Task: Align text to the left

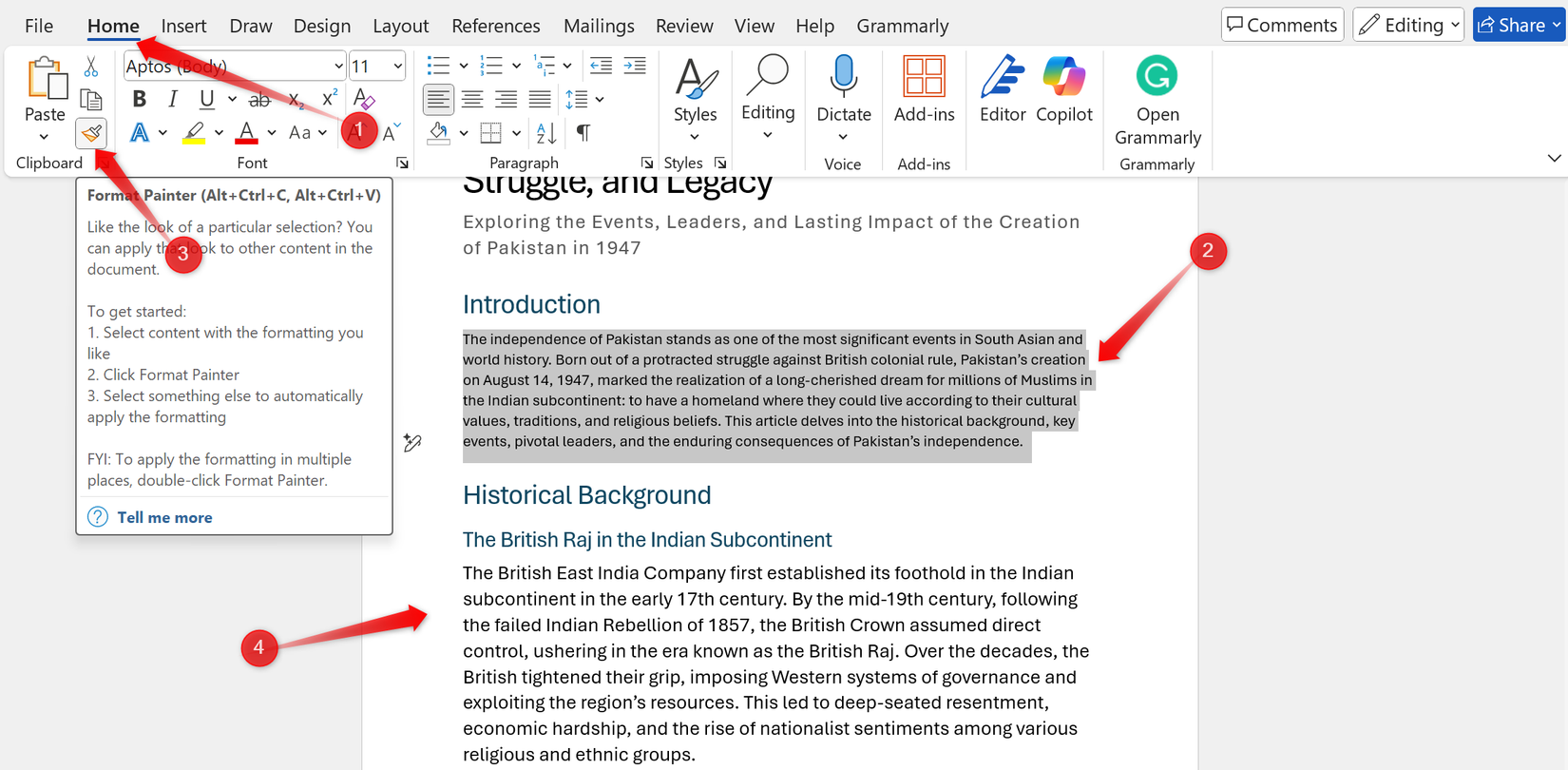Action: click(438, 99)
